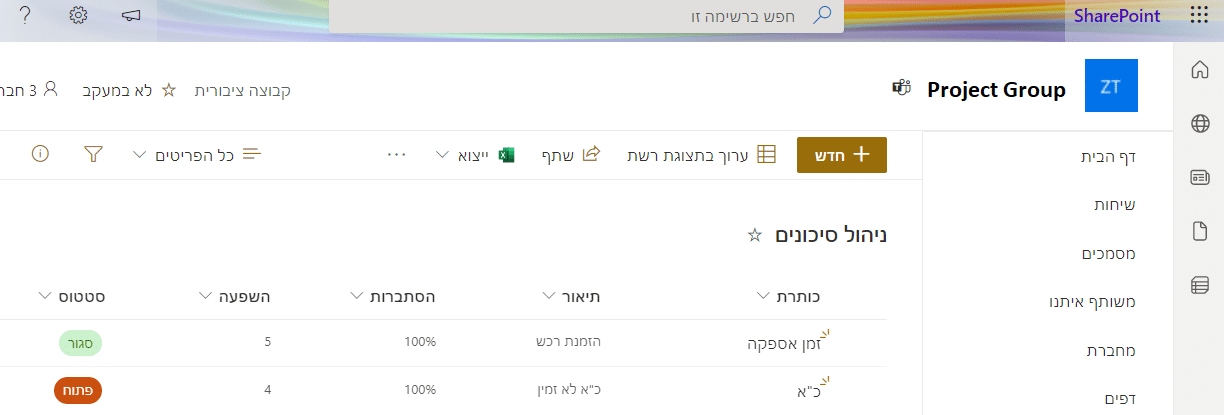Viewport: 1224px width, 415px height.
Task: Click the חדש new item button
Action: 841,155
